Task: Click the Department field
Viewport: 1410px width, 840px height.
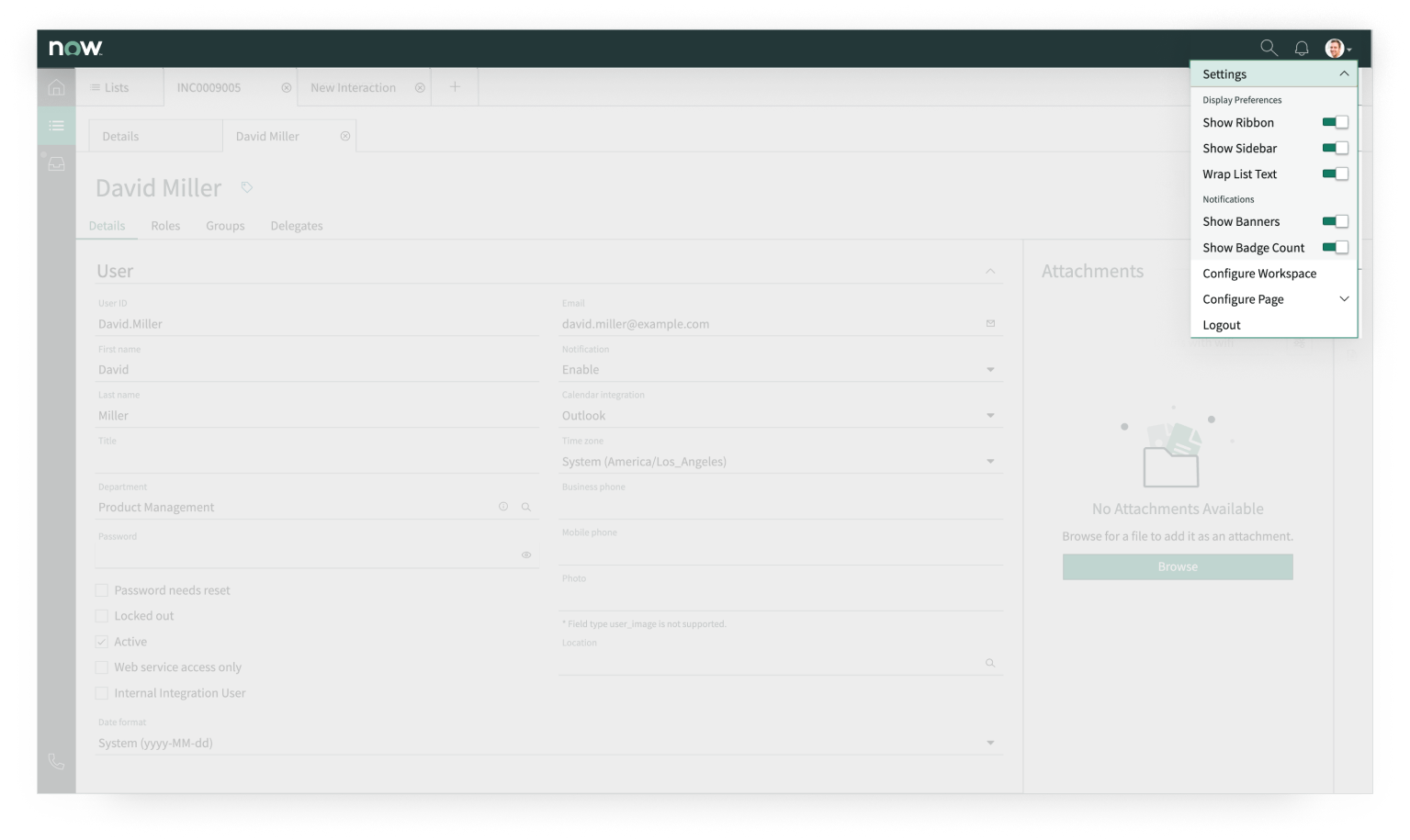Action: 318,507
